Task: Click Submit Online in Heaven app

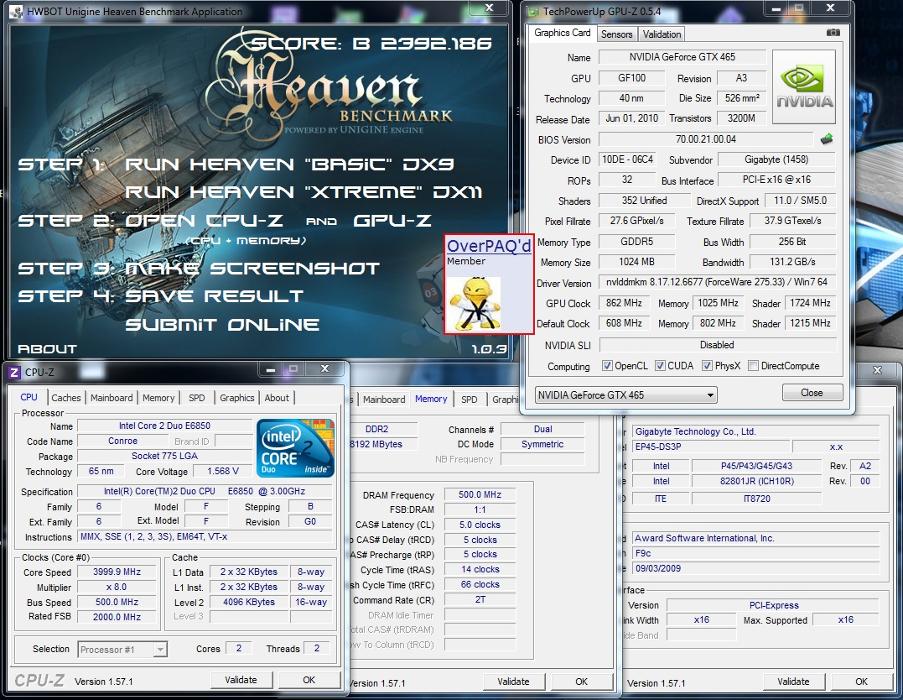Action: tap(222, 324)
